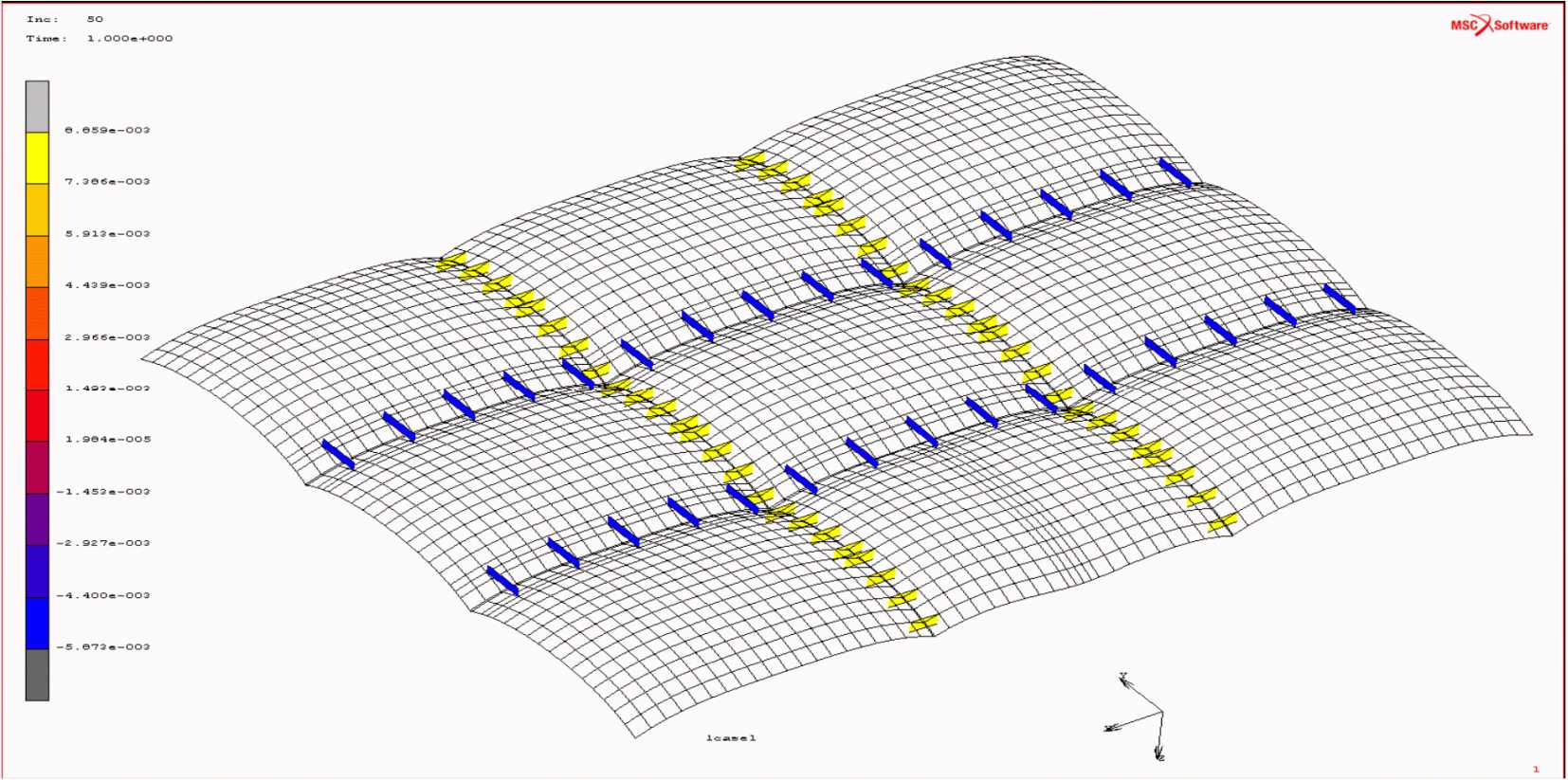Pick the dark gray bottom legend swatch

[37, 675]
